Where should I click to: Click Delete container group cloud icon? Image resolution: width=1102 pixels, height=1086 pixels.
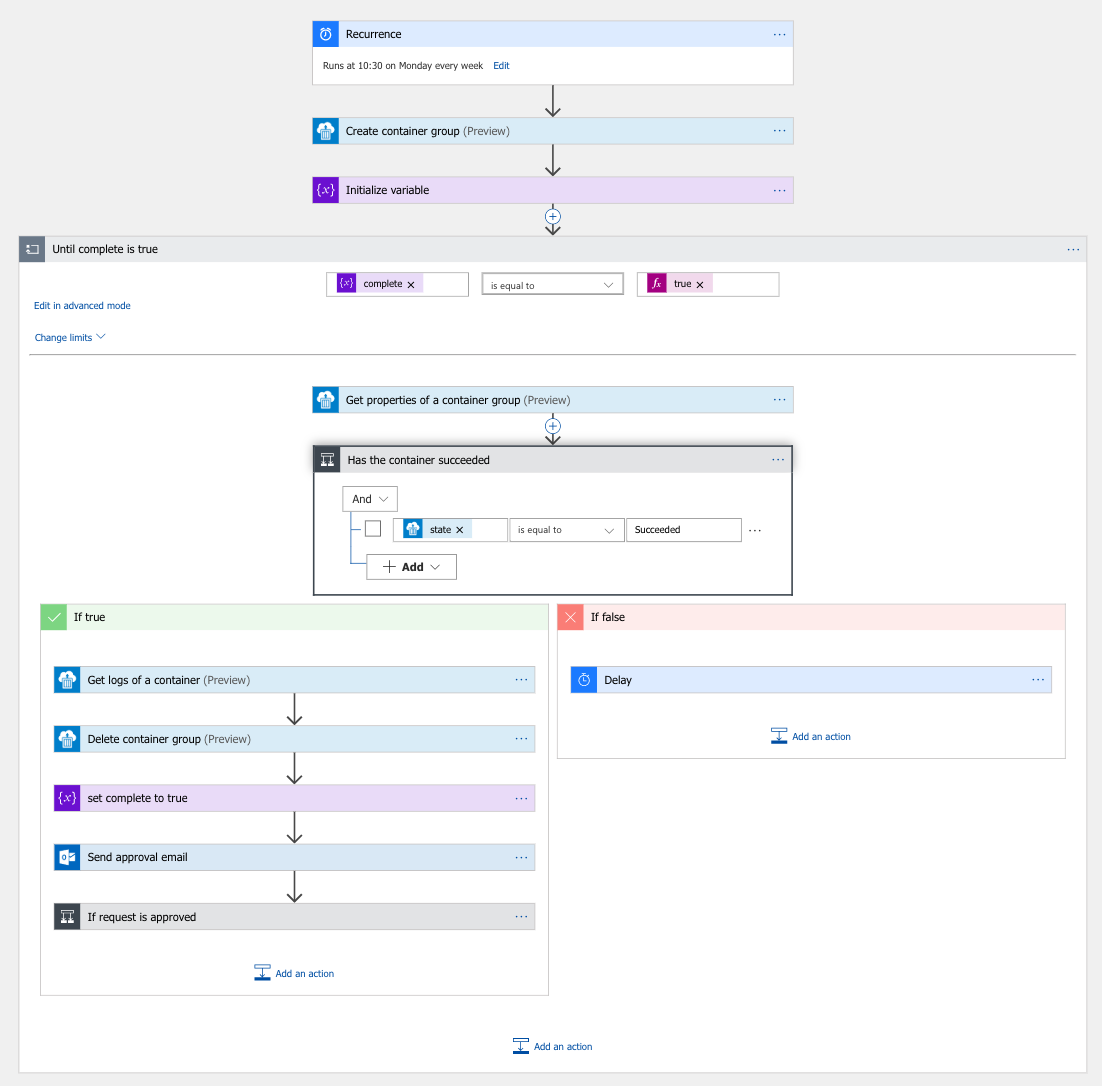[x=67, y=739]
